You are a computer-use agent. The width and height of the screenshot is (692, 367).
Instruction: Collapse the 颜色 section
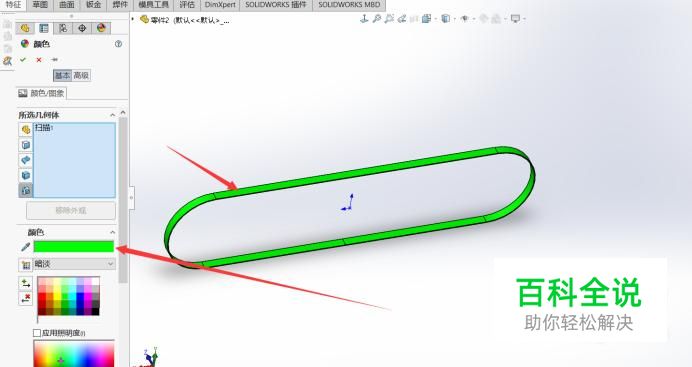(x=113, y=232)
